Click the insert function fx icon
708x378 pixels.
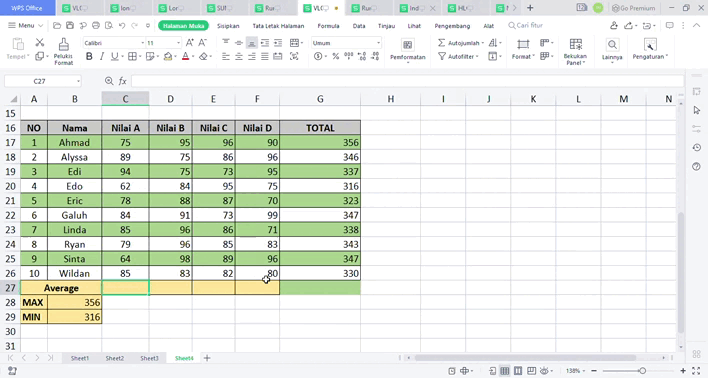122,81
